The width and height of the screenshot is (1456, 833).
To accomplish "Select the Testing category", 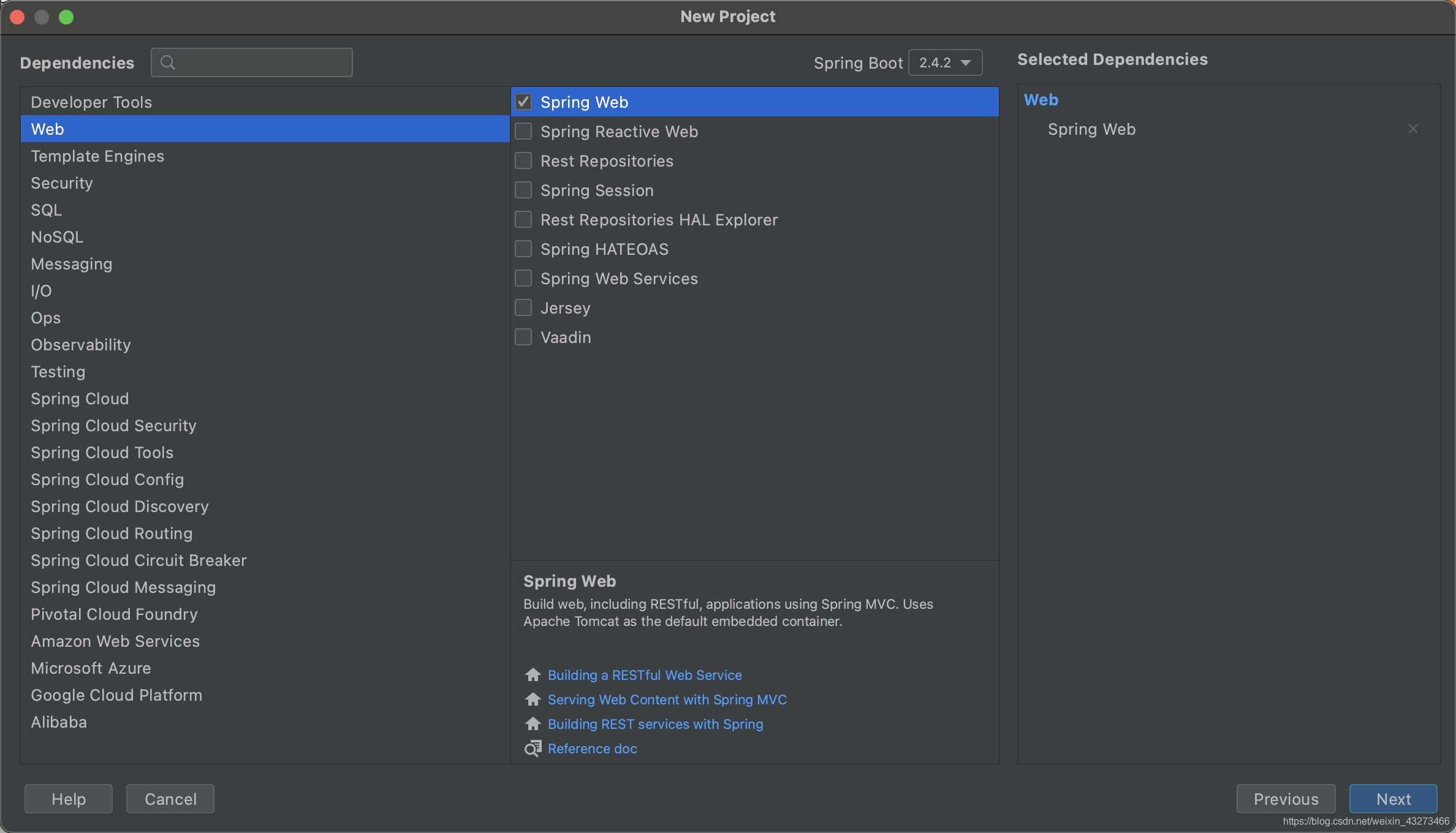I will pyautogui.click(x=265, y=371).
